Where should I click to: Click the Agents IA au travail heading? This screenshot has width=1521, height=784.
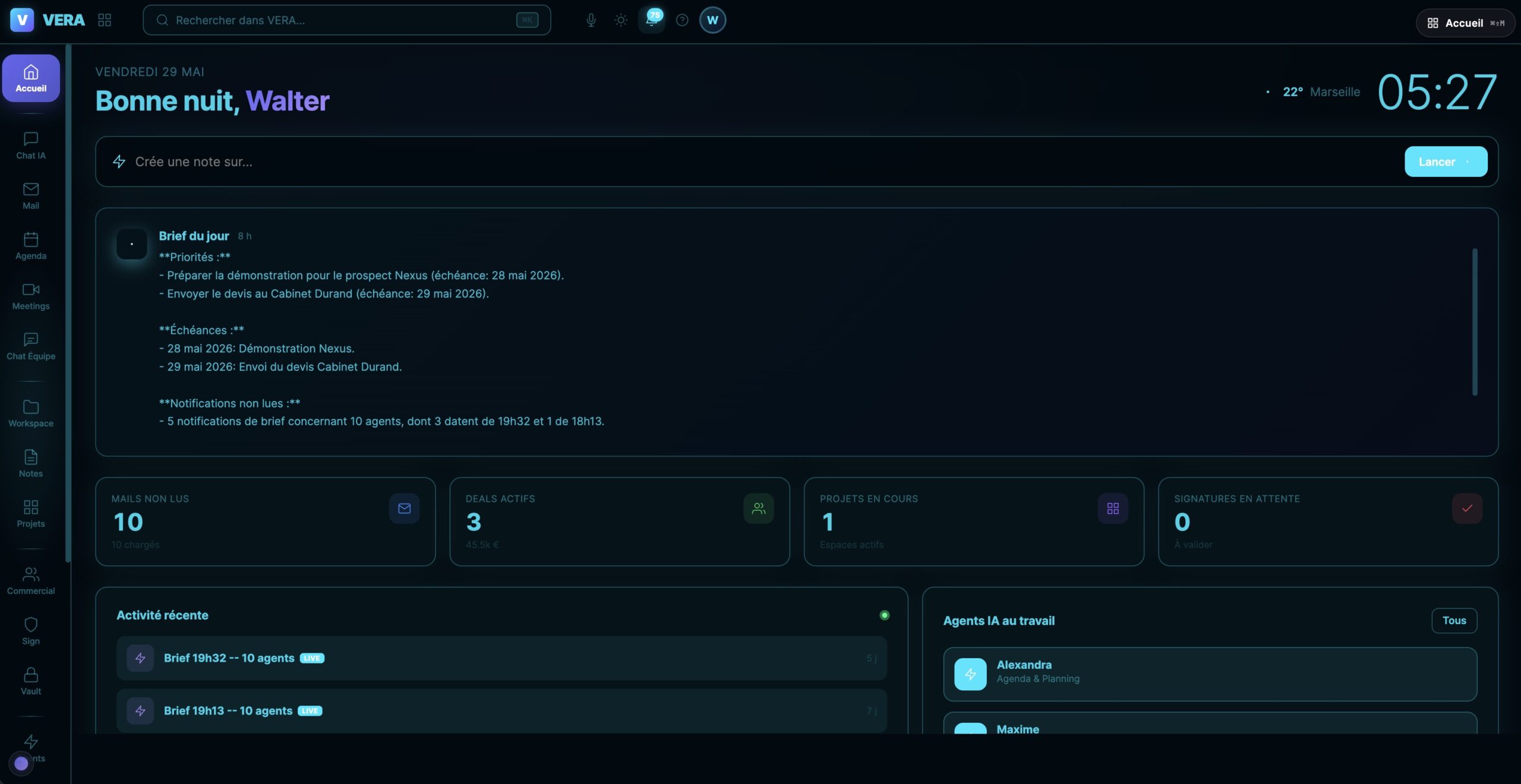pyautogui.click(x=999, y=621)
